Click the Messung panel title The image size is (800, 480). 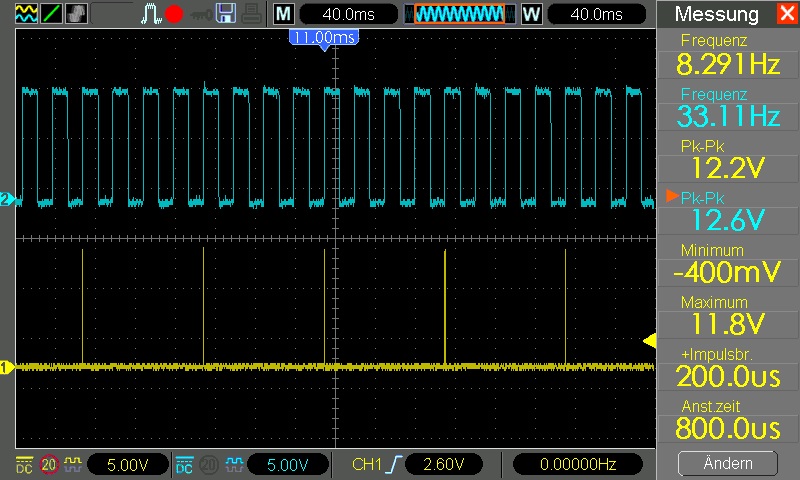(716, 14)
